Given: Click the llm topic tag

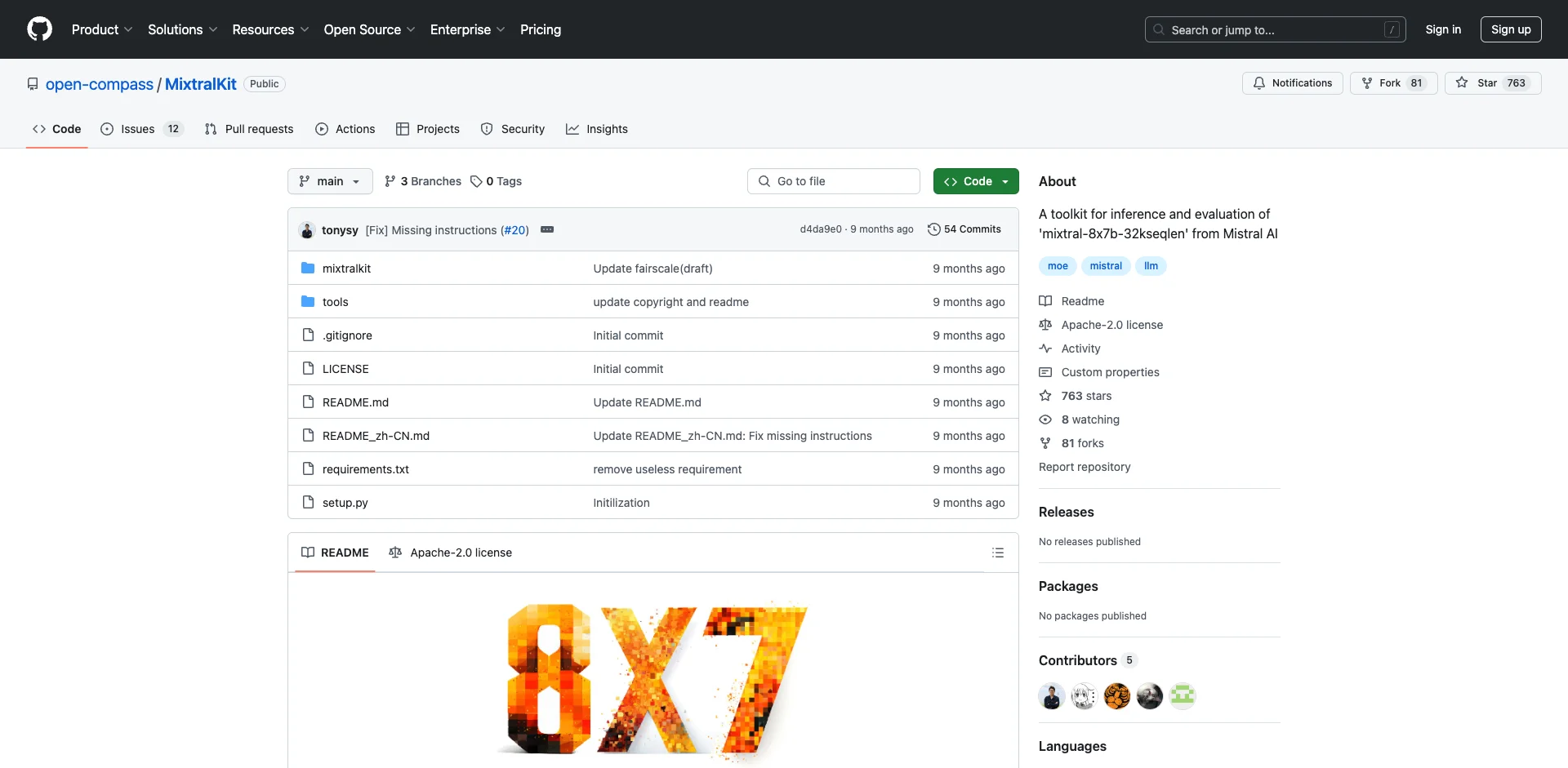Looking at the screenshot, I should pos(1151,266).
